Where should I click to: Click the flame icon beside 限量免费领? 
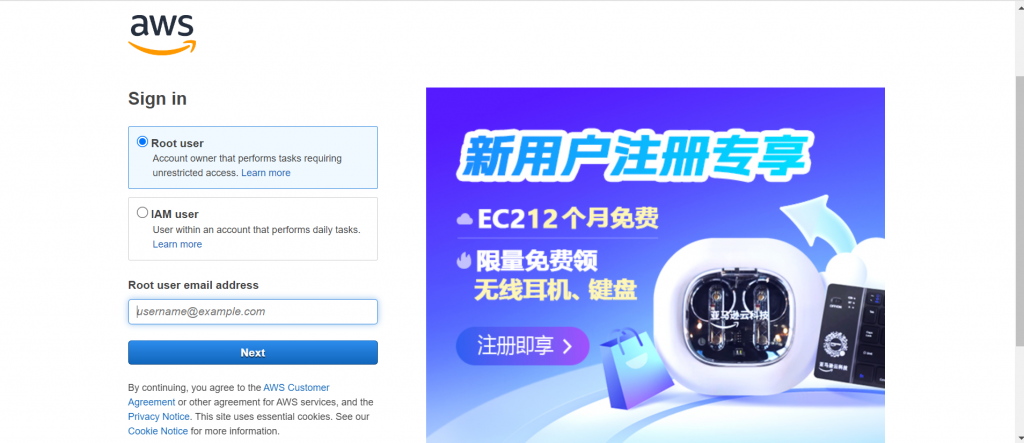464,261
